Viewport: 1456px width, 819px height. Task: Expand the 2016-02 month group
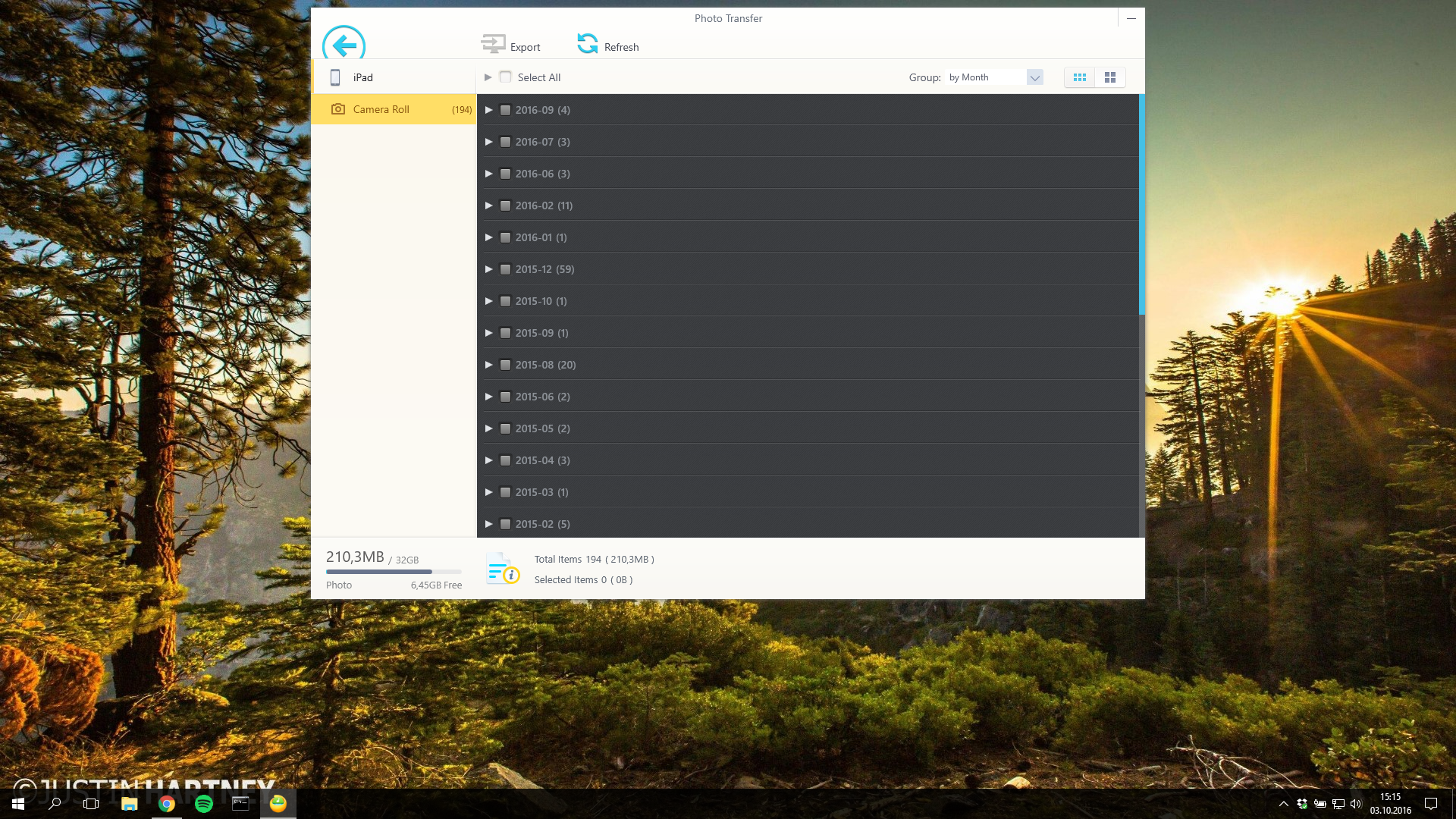pos(489,206)
